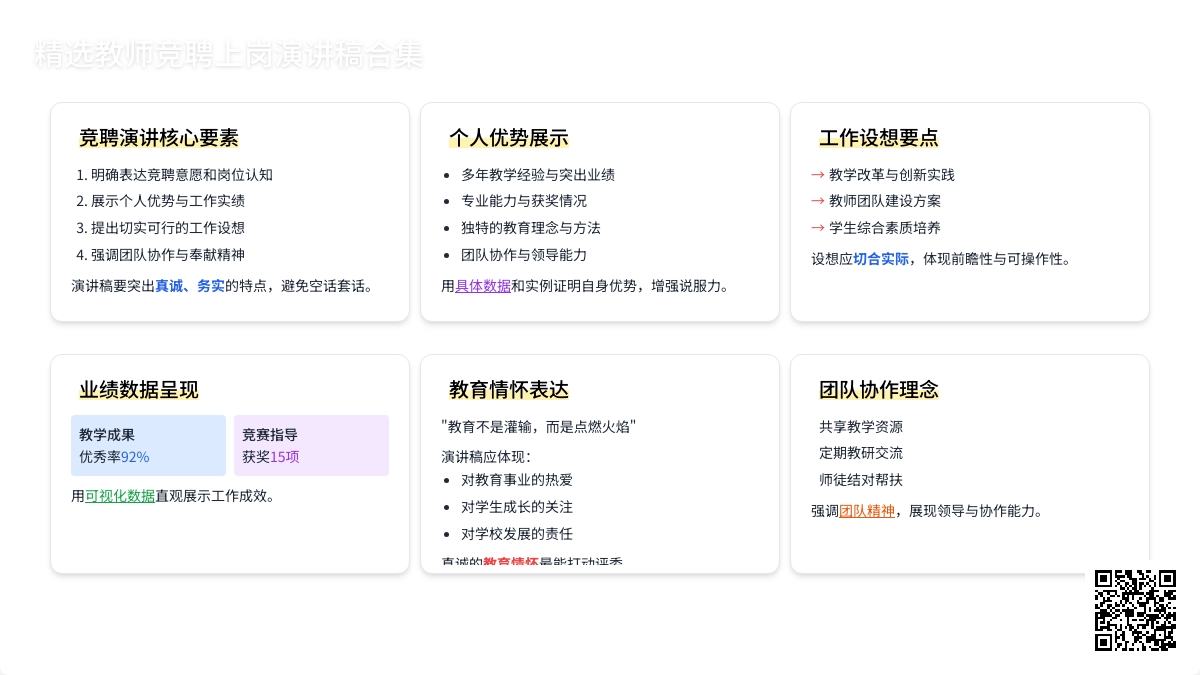The width and height of the screenshot is (1200, 675).
Task: Click text 定期教研交流
Action: point(861,453)
